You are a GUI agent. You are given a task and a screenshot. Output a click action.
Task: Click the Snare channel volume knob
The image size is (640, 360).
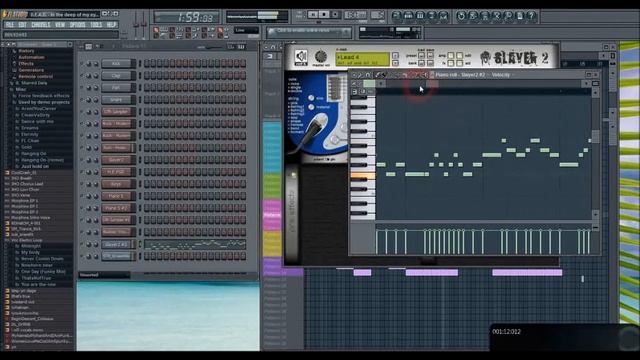[x=96, y=100]
